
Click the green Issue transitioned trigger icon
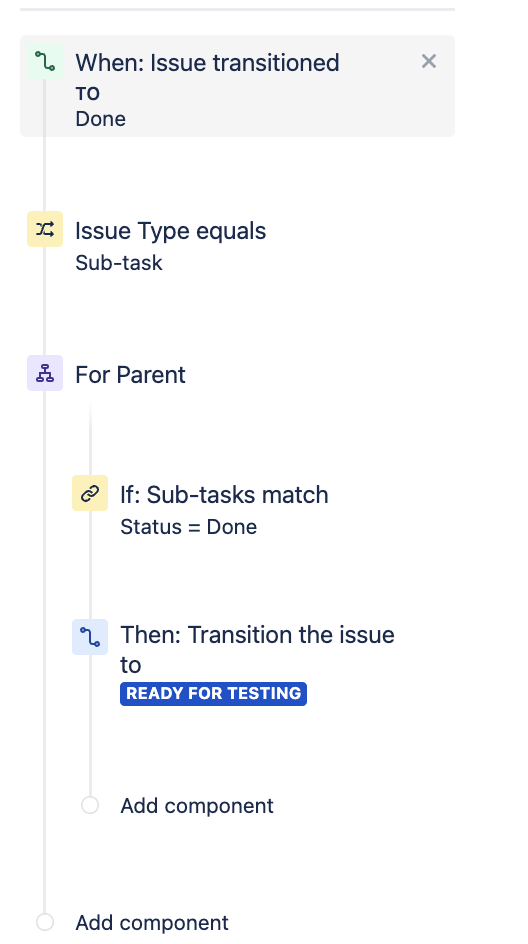[45, 61]
